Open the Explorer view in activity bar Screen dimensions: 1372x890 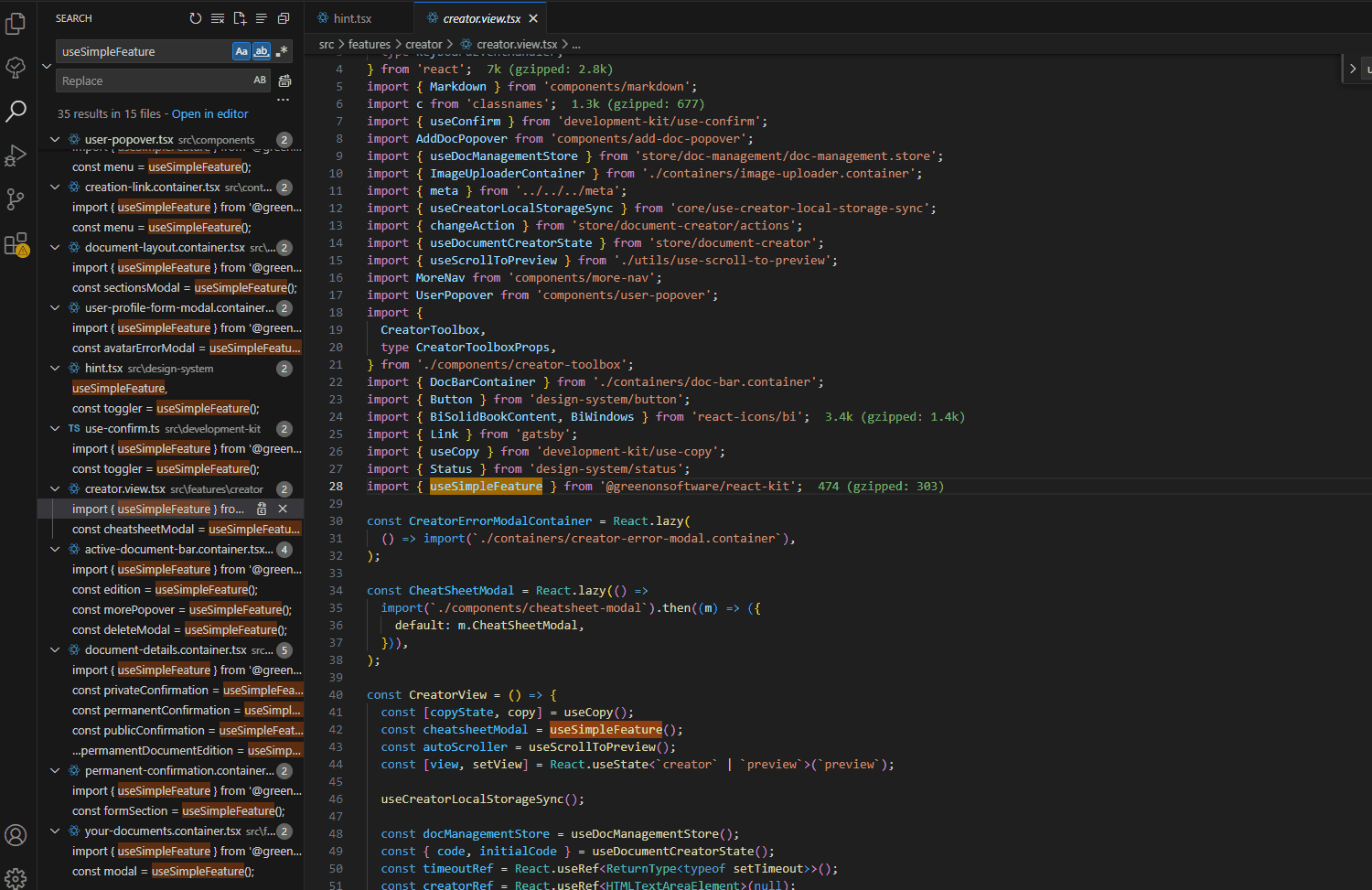pos(16,23)
